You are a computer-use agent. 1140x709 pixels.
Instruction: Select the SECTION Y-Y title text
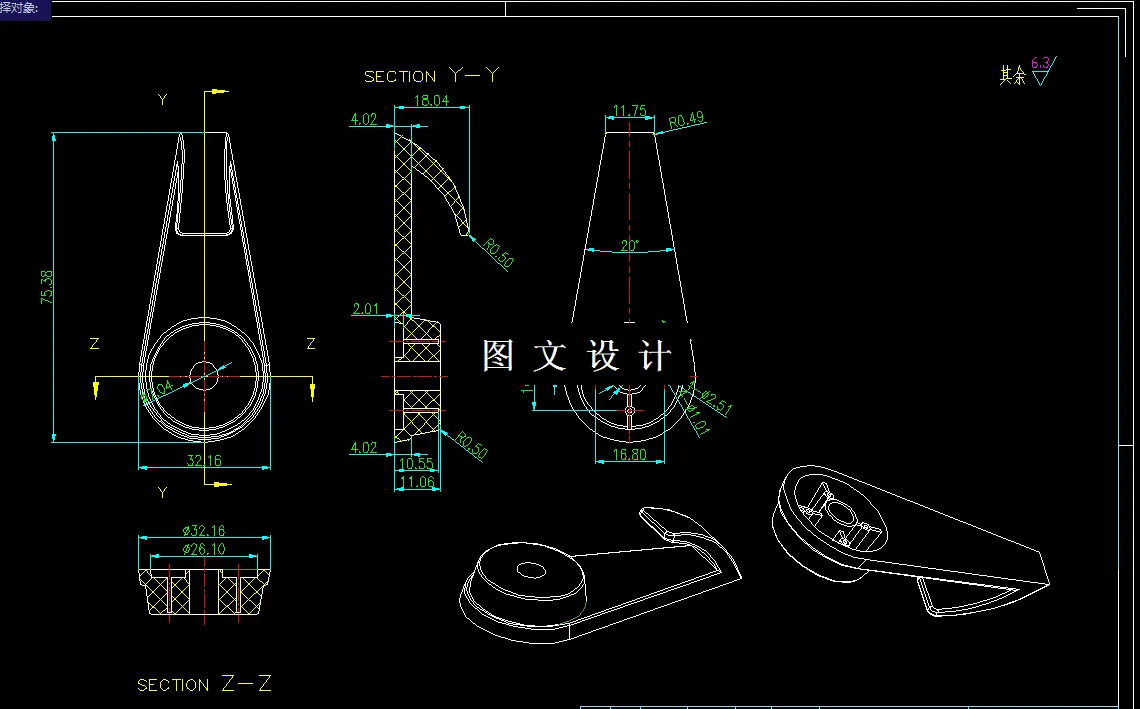click(432, 75)
